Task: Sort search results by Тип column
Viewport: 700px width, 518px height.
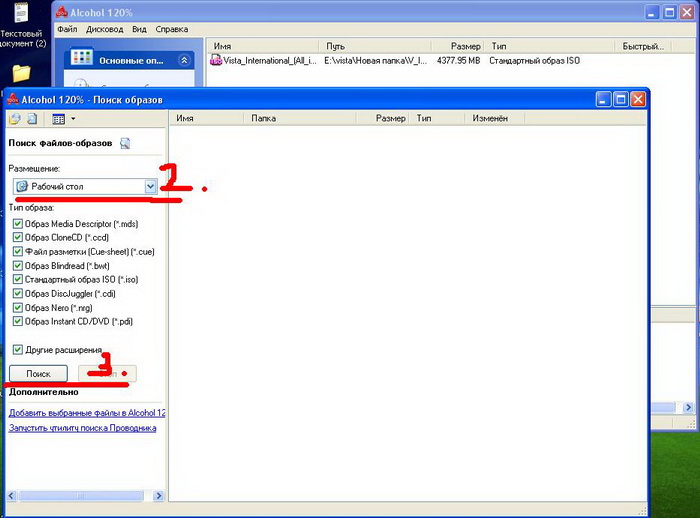Action: click(437, 118)
